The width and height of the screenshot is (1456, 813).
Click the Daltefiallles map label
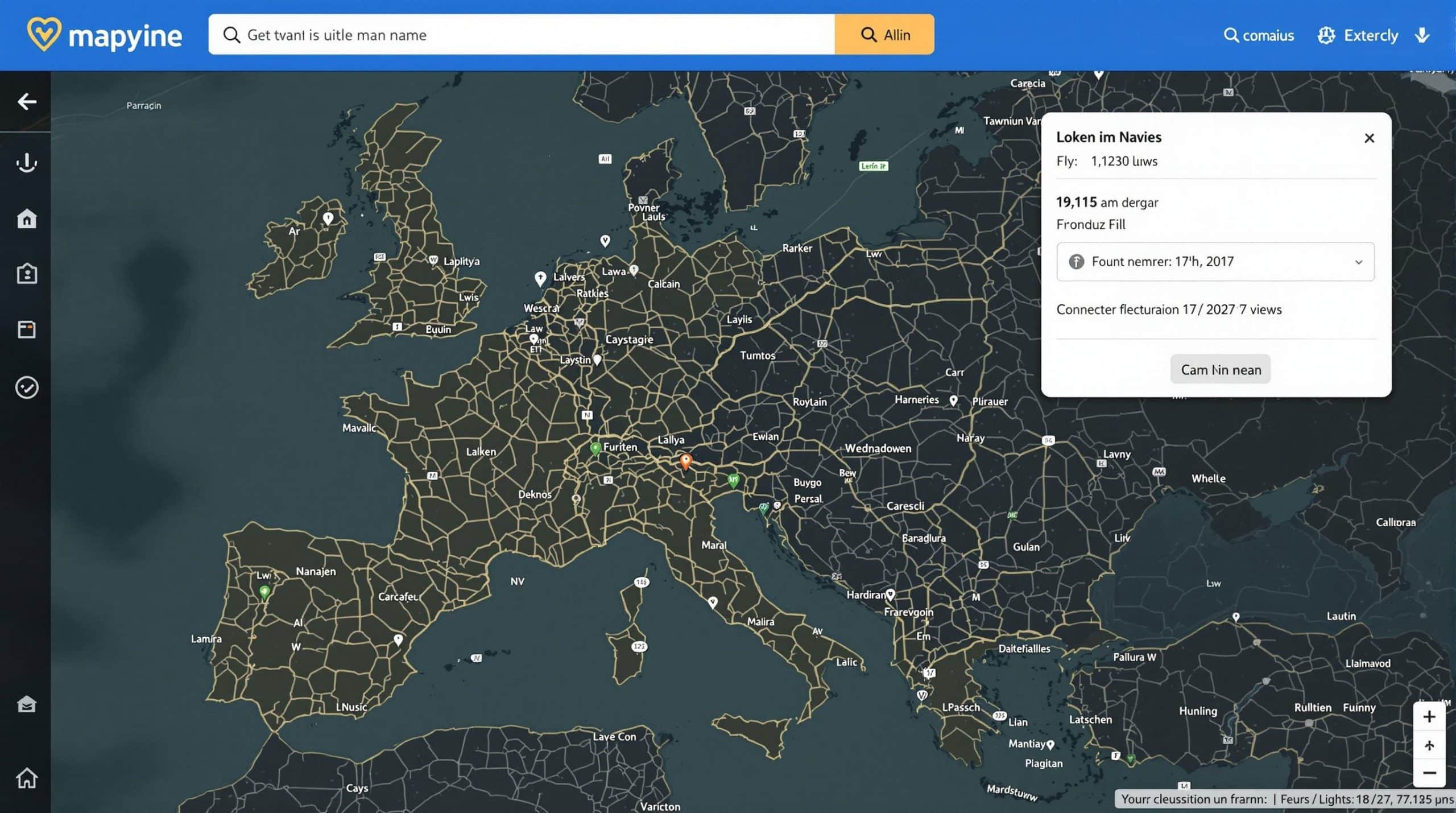[1024, 649]
